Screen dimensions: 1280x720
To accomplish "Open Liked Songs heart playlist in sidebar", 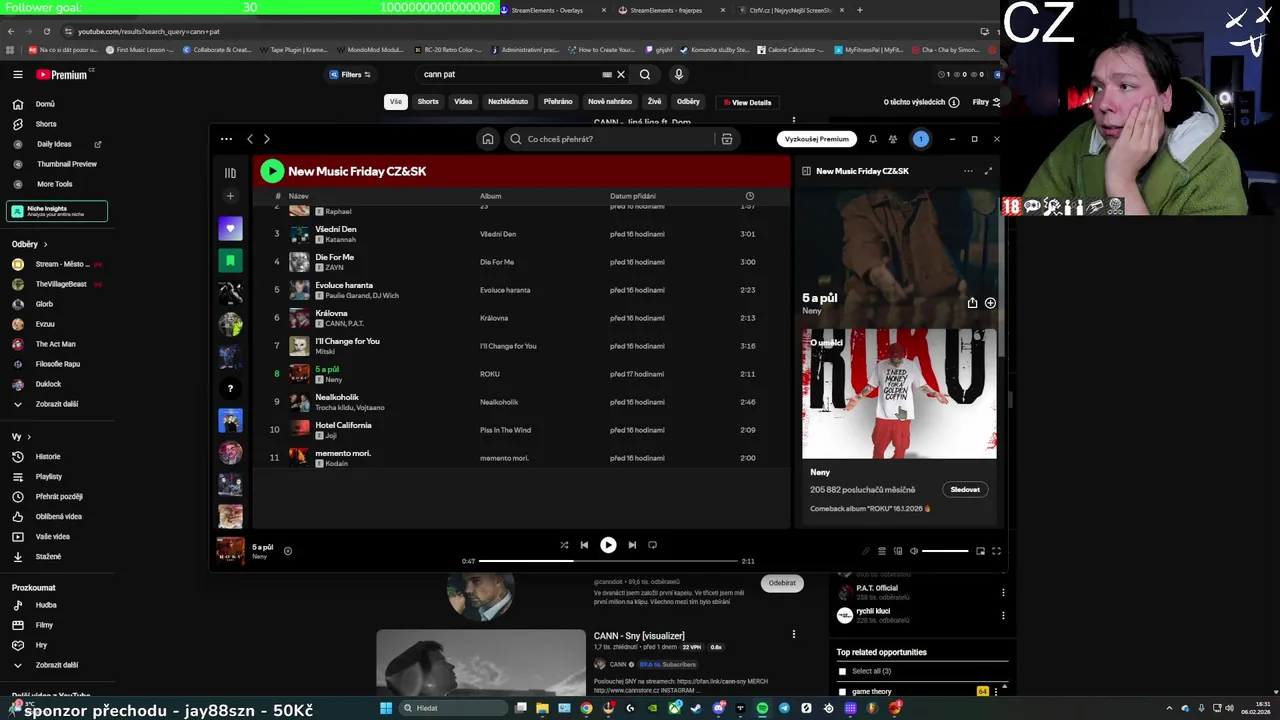I will 230,228.
